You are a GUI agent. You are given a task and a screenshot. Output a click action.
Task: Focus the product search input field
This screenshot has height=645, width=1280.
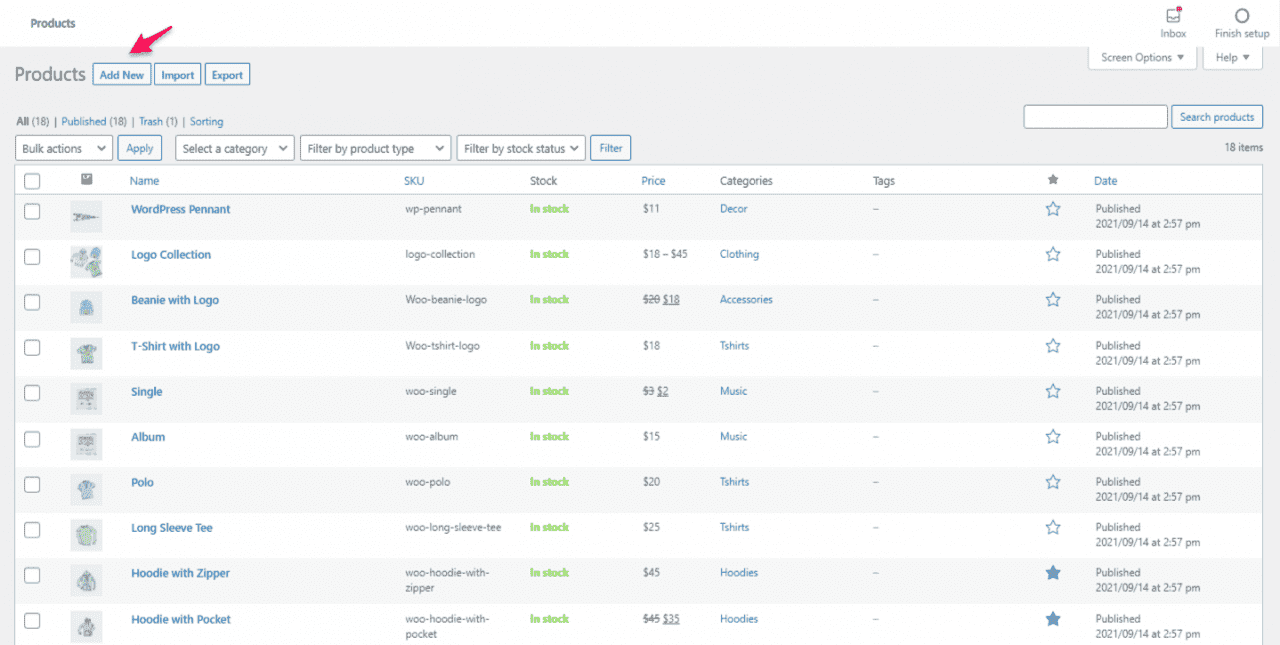(x=1096, y=117)
